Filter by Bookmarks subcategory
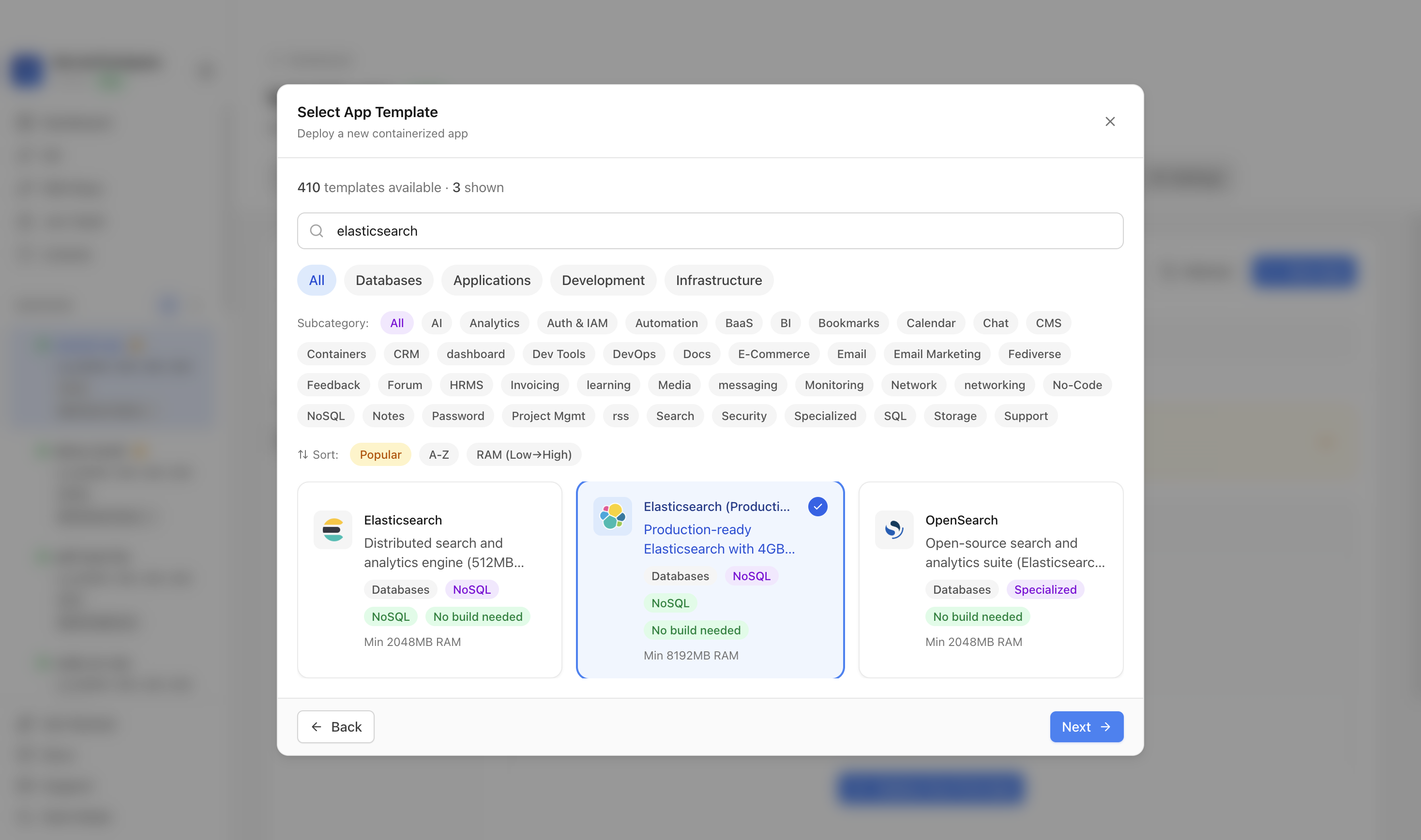Viewport: 1421px width, 840px height. (x=848, y=323)
